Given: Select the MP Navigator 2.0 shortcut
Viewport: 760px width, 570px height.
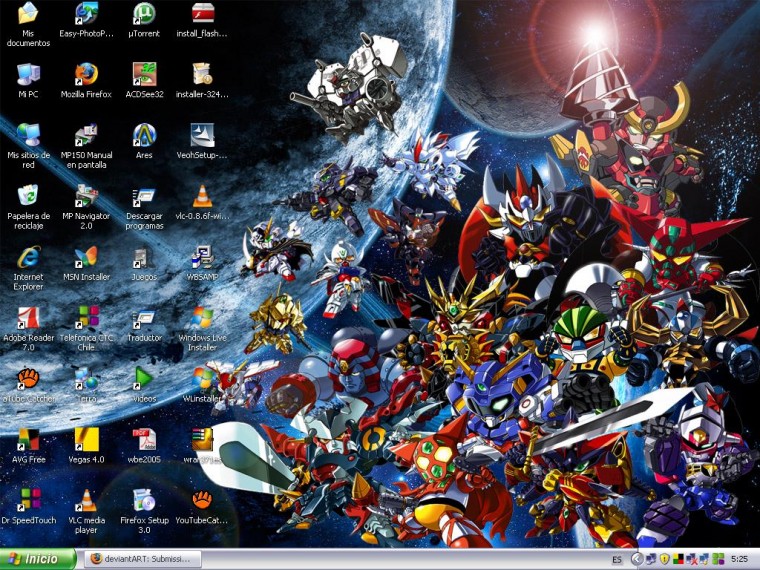Looking at the screenshot, I should click(86, 196).
